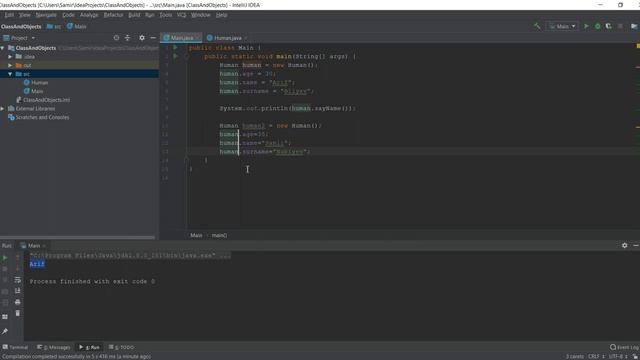Click highlighted 'Arif' console output
The image size is (640, 360).
tap(37, 264)
